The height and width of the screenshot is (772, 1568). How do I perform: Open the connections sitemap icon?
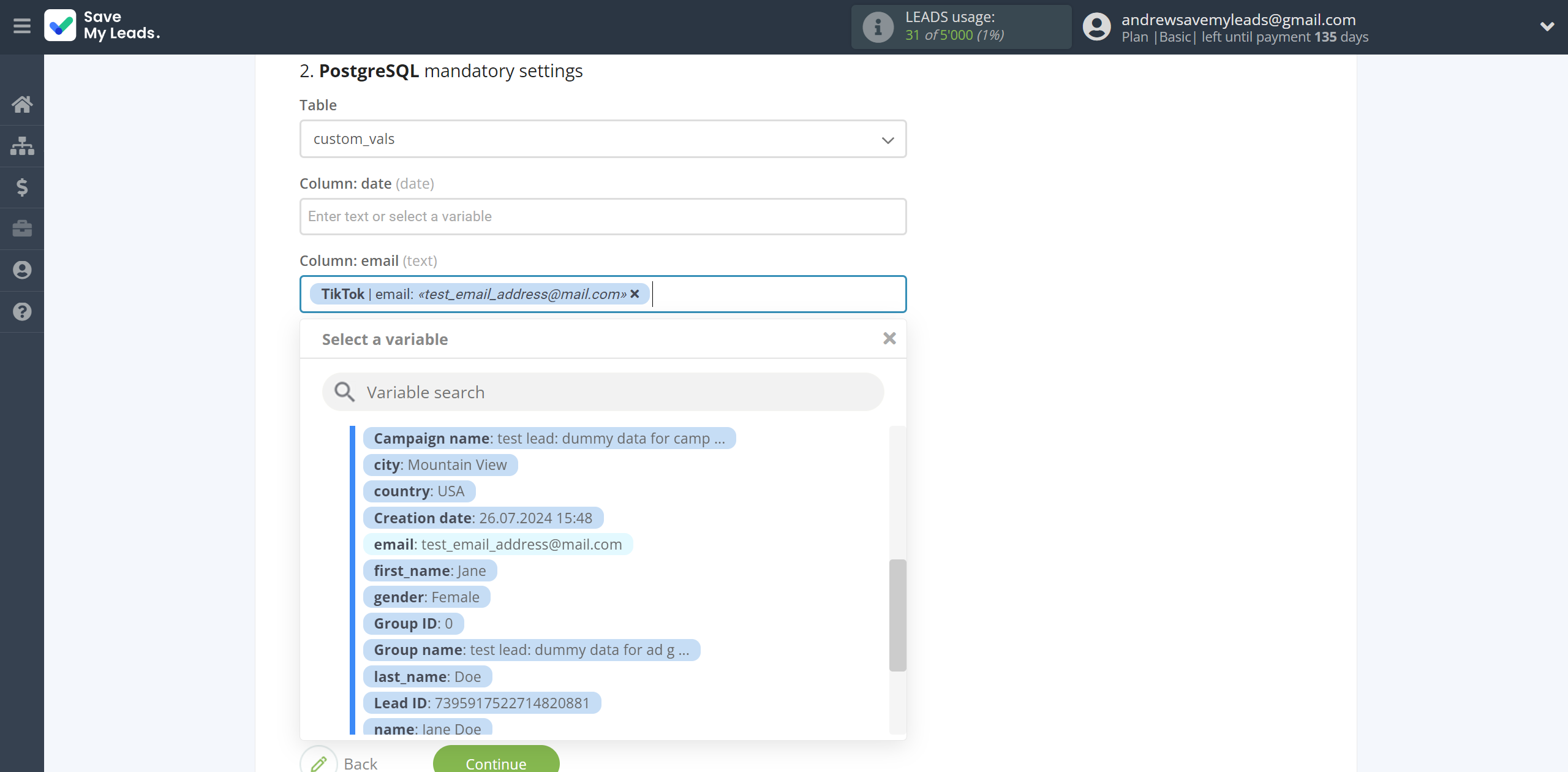point(22,146)
